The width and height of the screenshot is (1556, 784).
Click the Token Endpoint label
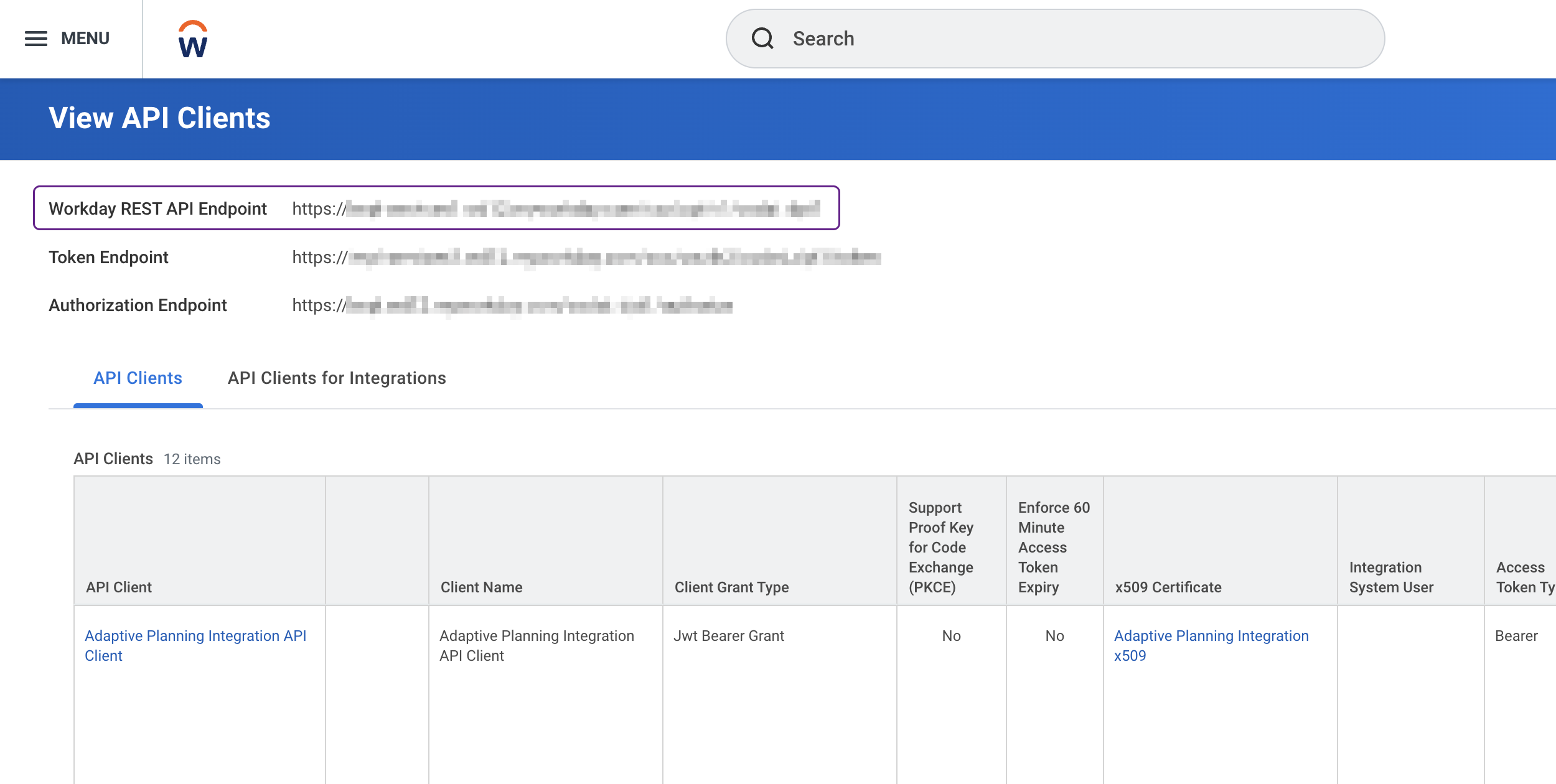[108, 258]
